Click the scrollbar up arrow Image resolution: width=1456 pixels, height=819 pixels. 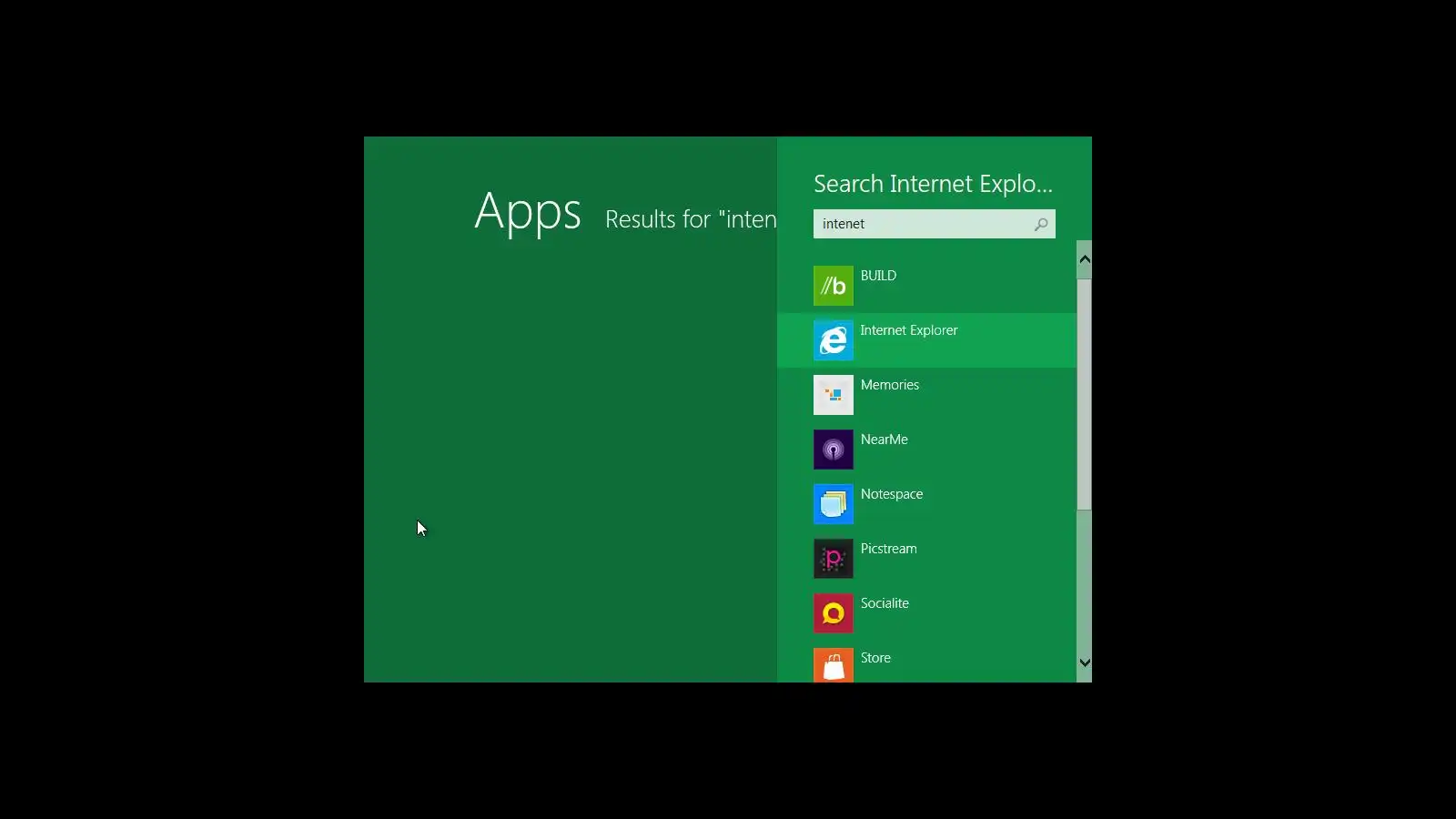(x=1084, y=259)
